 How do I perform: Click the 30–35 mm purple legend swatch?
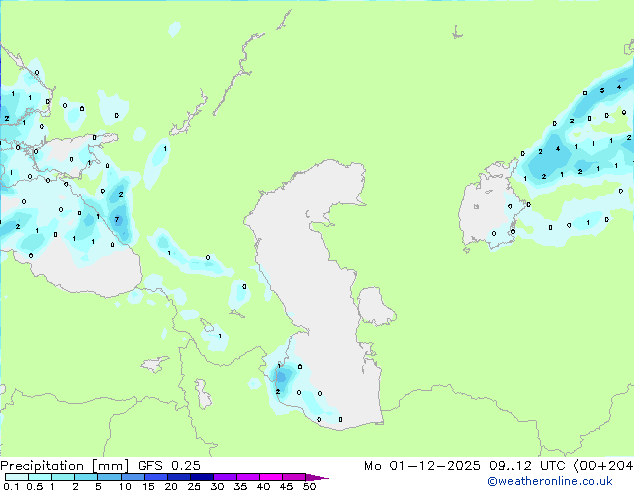tap(224, 477)
